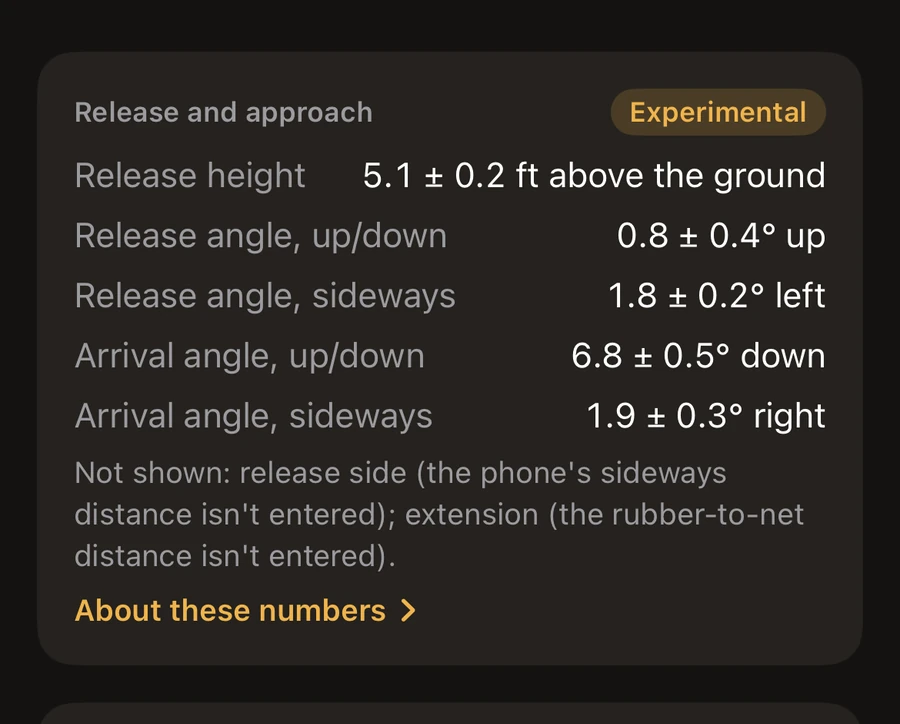The image size is (900, 724).
Task: Tap the next card below the About link
Action: click(450, 714)
